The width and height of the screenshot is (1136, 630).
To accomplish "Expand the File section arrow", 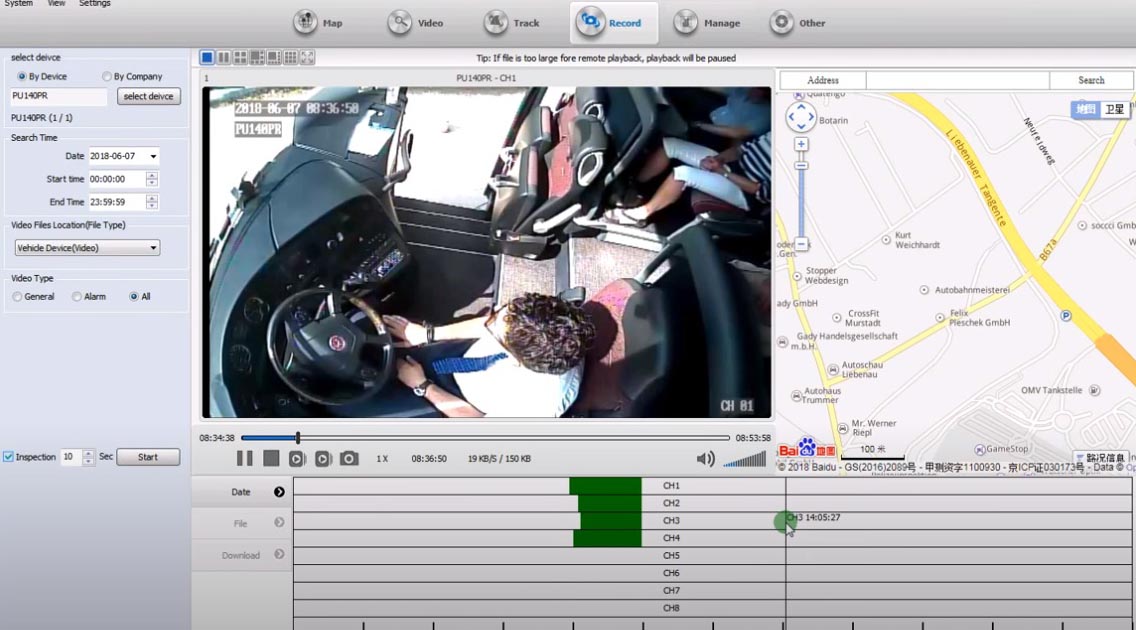I will [x=279, y=522].
